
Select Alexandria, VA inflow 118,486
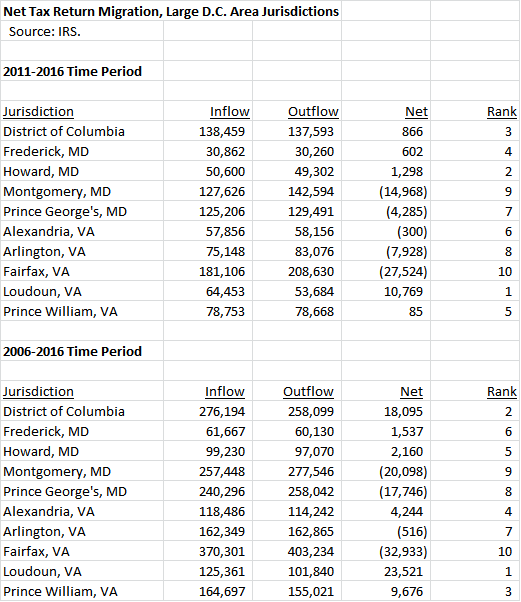222,512
